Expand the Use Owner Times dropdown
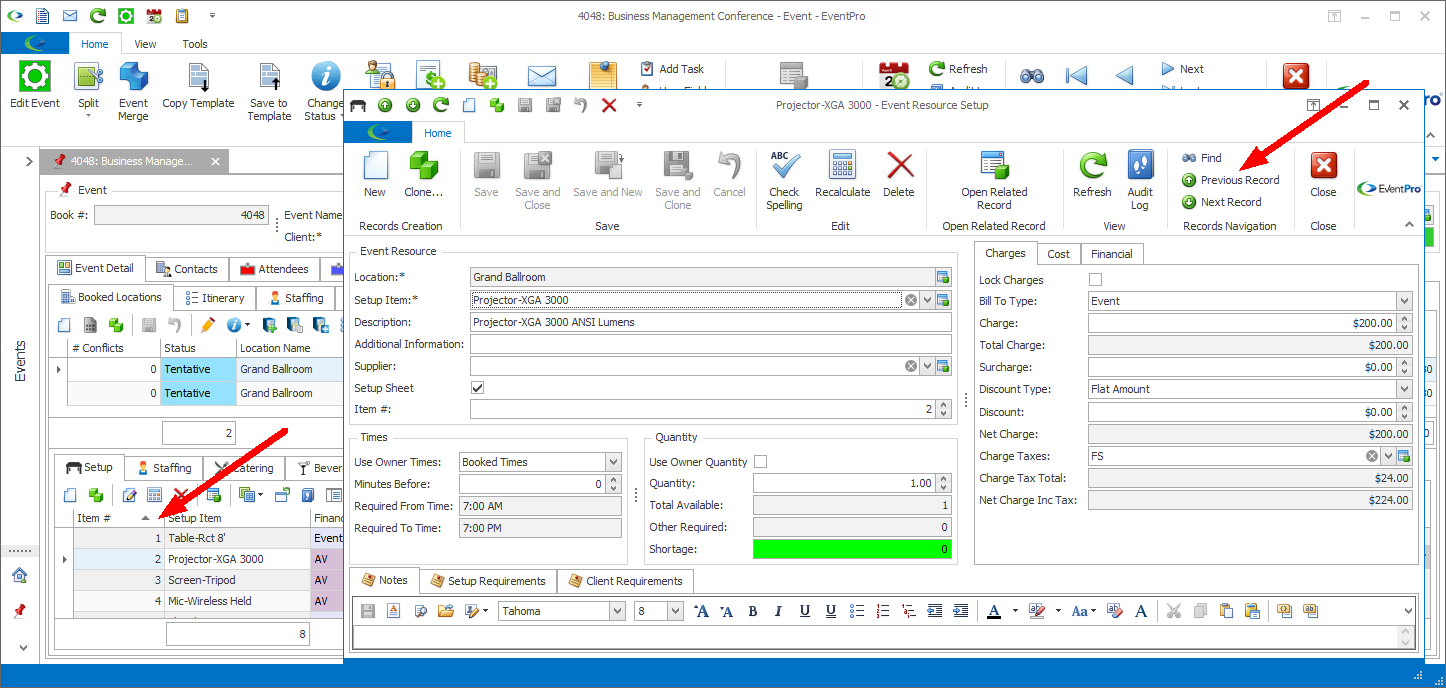The height and width of the screenshot is (688, 1446). coord(613,462)
